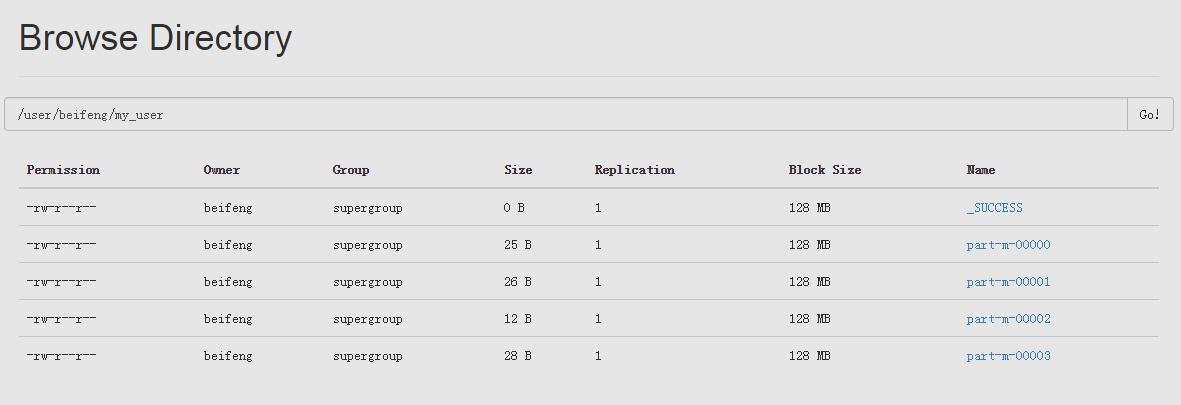Click the 26 B size cell

517,282
